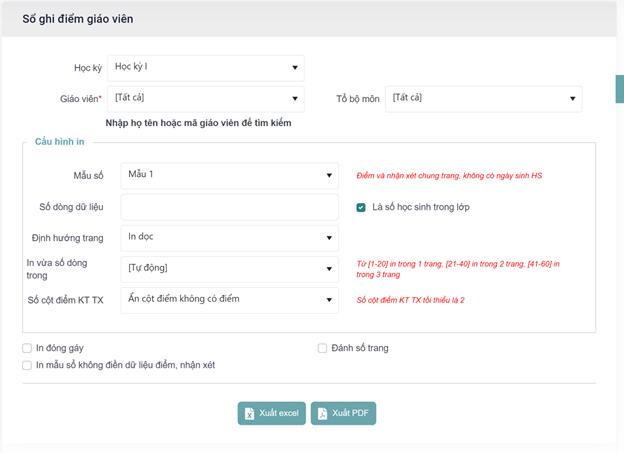Click the Sổ ghi điểm giáo viên header
The height and width of the screenshot is (453, 624).
(x=78, y=19)
